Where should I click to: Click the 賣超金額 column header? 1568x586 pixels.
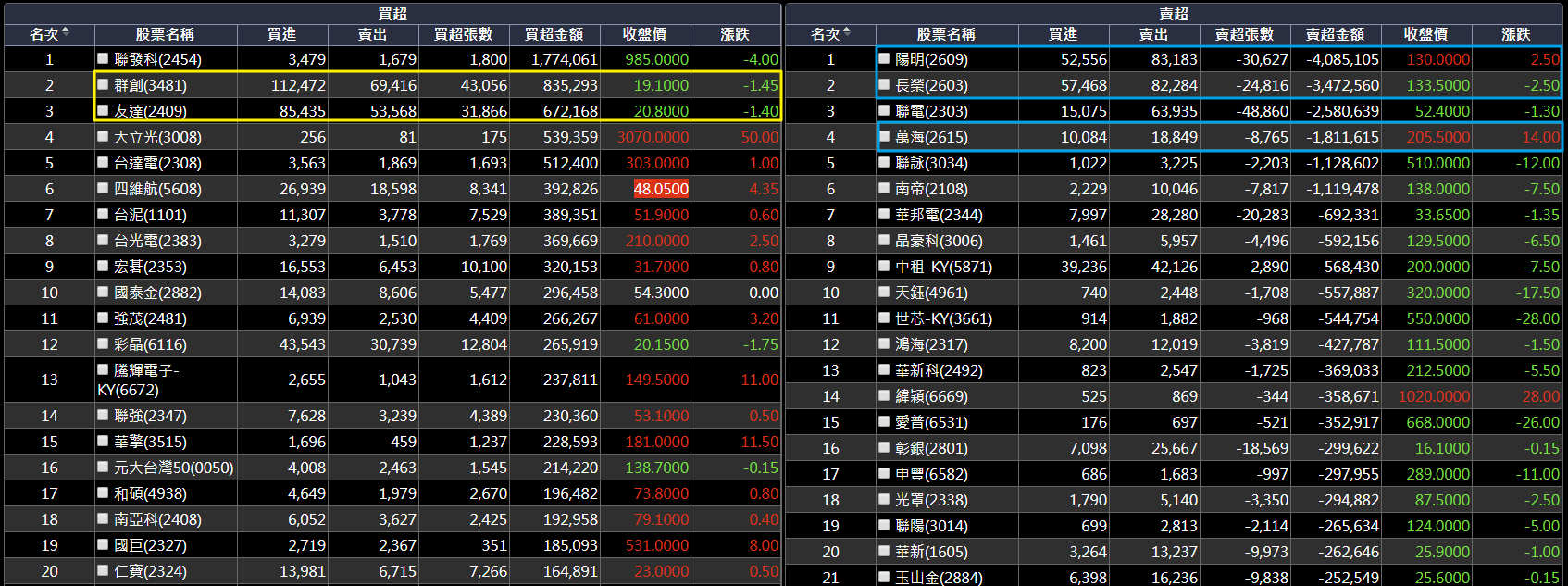click(x=1335, y=34)
